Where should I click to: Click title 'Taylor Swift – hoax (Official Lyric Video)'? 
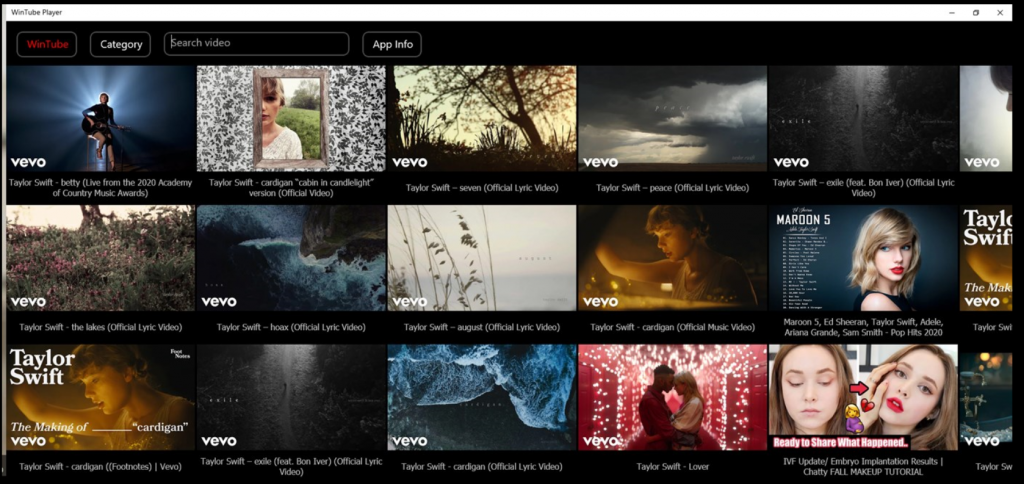pos(291,327)
